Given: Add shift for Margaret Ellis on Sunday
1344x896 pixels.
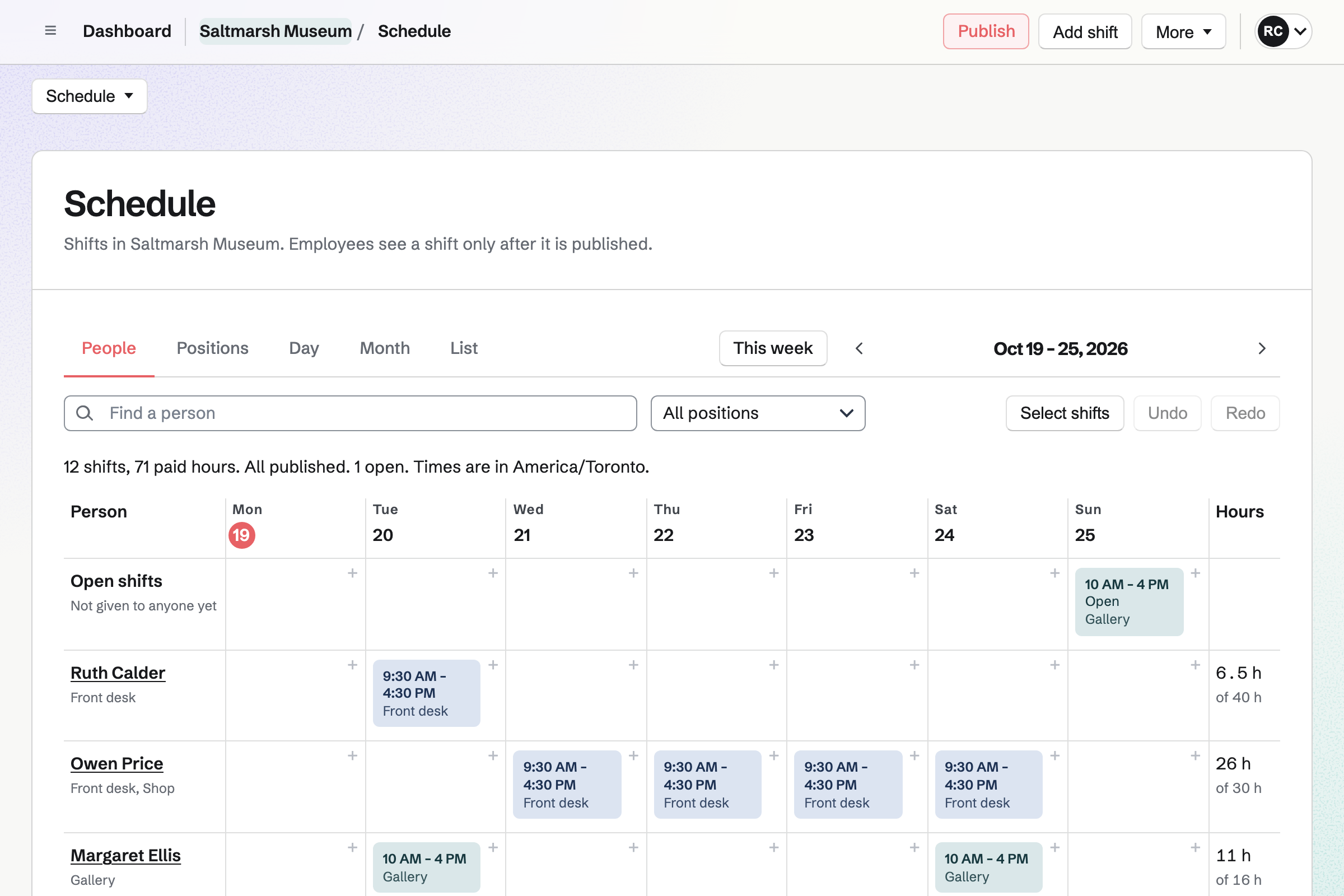Looking at the screenshot, I should coord(1196,847).
